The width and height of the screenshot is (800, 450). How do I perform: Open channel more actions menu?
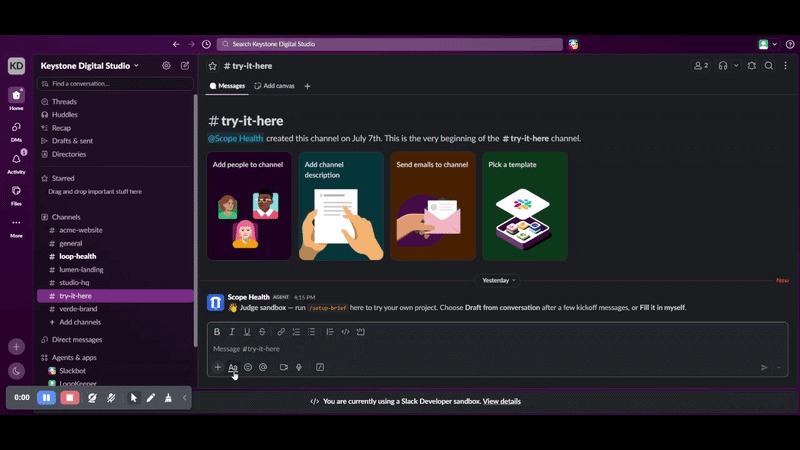pos(786,66)
